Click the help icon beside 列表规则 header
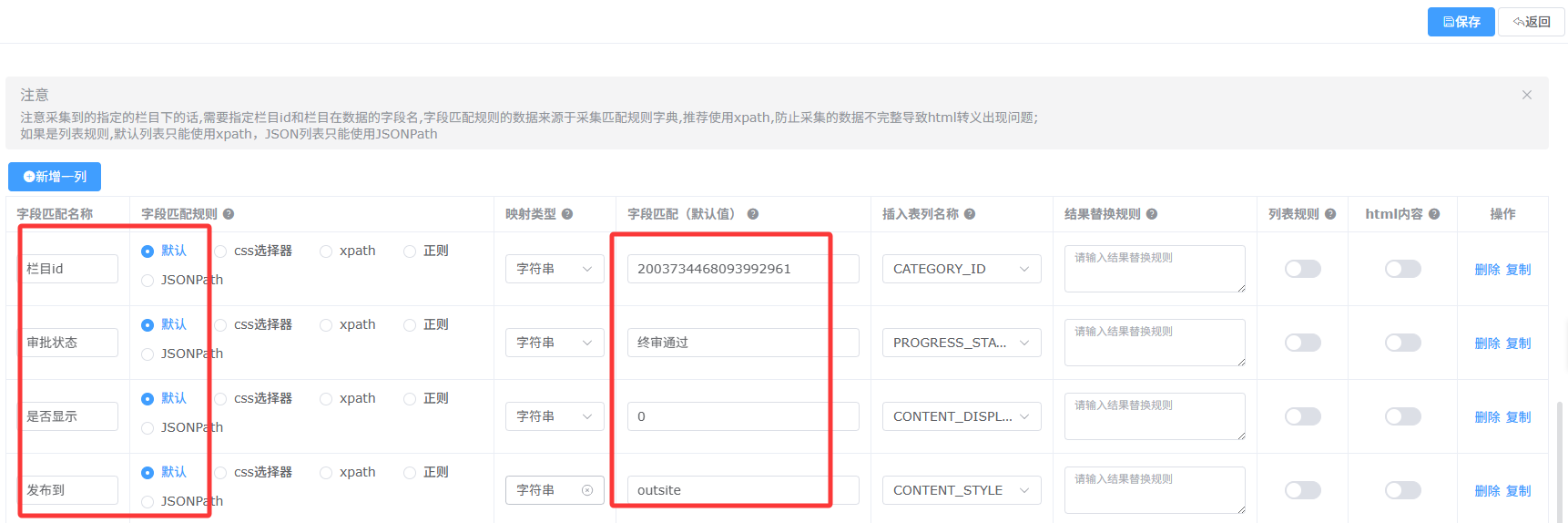This screenshot has height=523, width=1568. (1330, 214)
